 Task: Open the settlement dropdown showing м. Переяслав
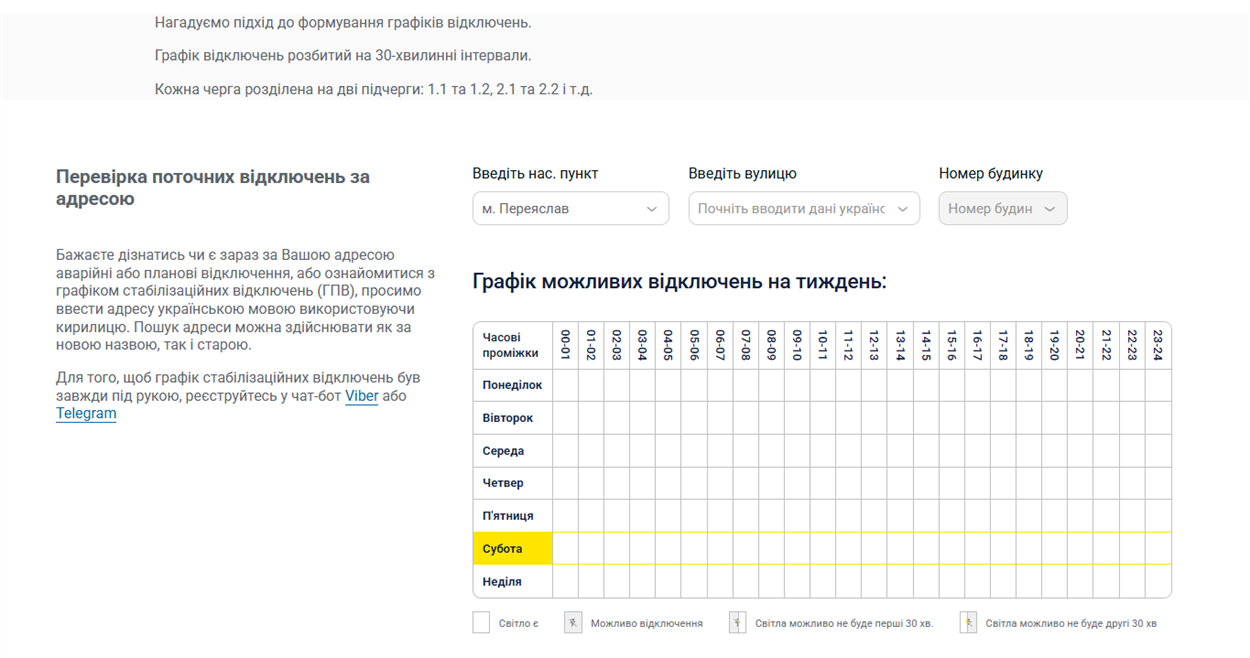point(570,209)
